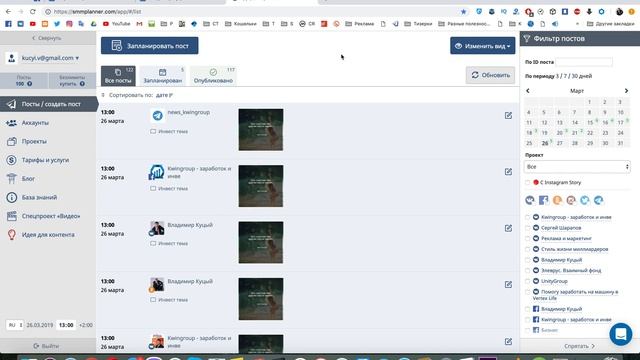The height and width of the screenshot is (360, 640).
Task: Click the funnel icon in Фильтр постов header
Action: (x=527, y=38)
